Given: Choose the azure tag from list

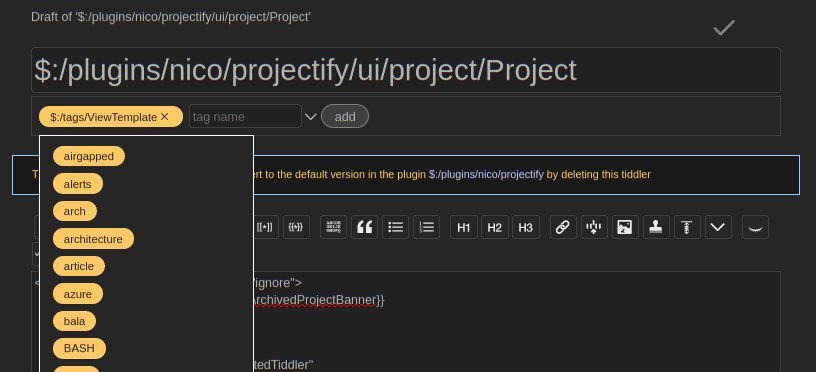Looking at the screenshot, I should coord(78,294).
